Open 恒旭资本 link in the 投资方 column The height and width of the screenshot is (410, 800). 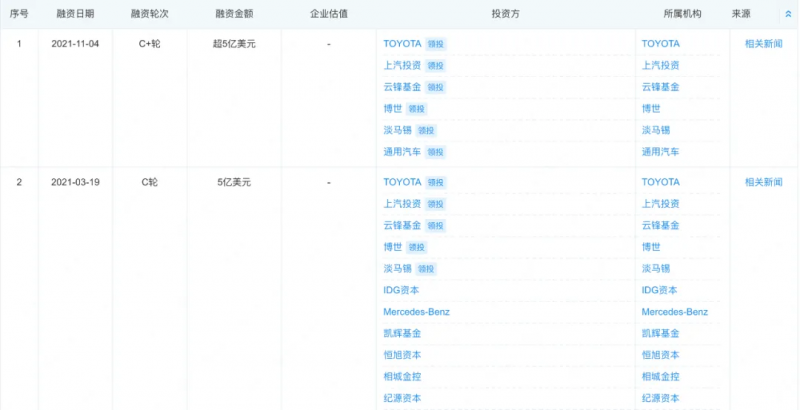click(x=402, y=355)
